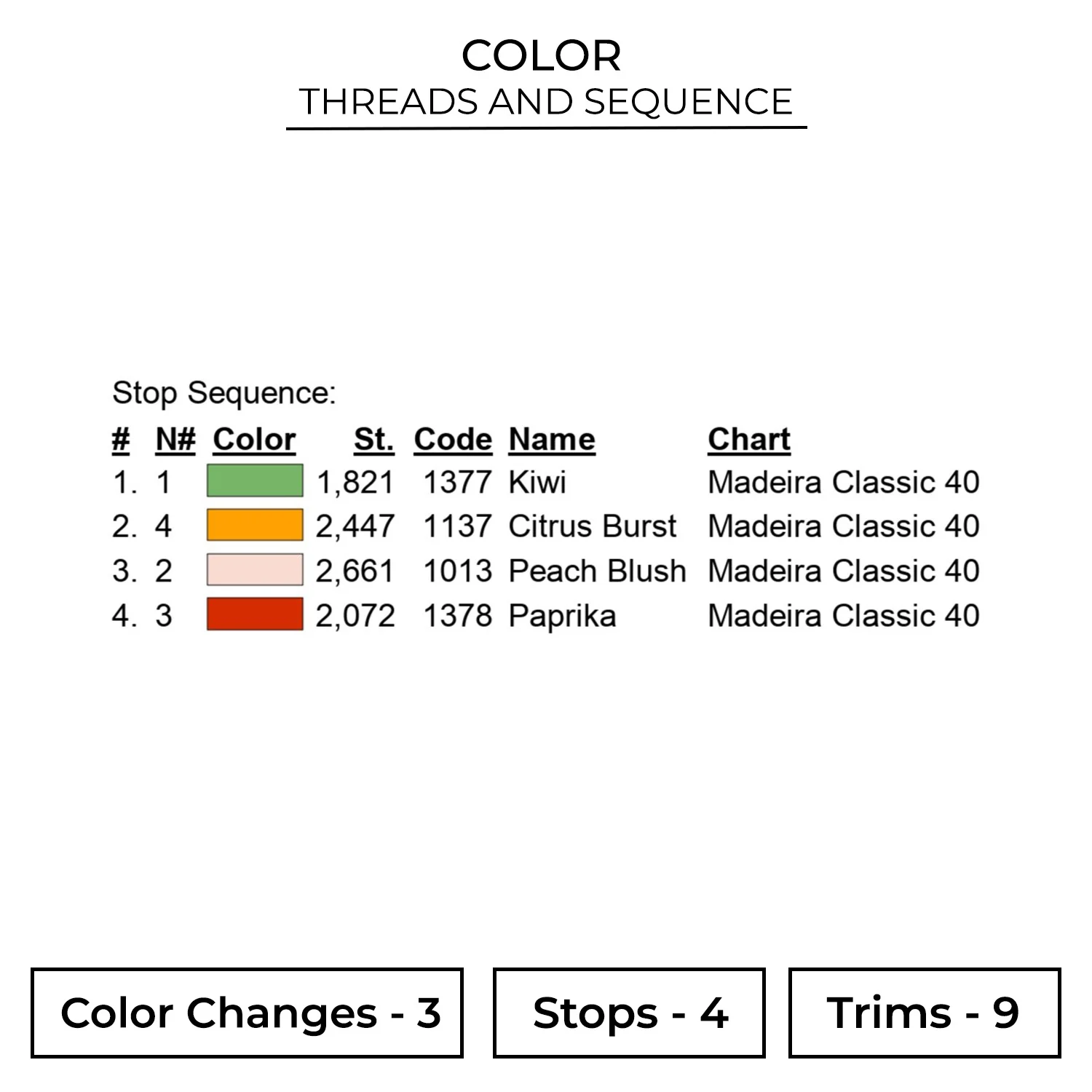Click the Color column header

[254, 440]
